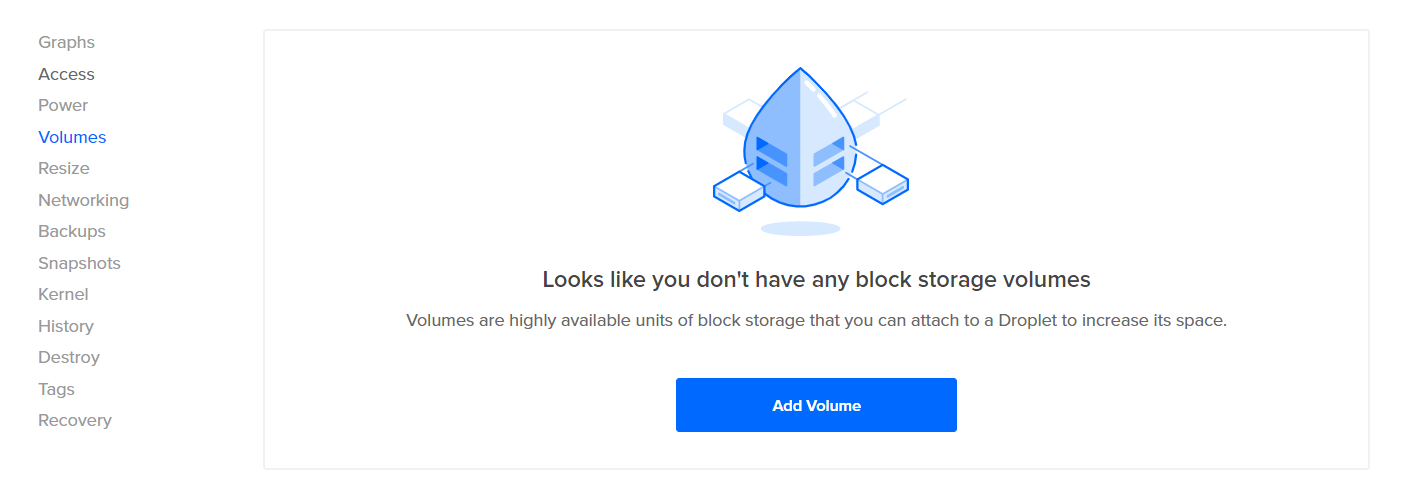Viewport: 1419px width, 495px height.
Task: Select Power in the sidebar
Action: point(63,105)
